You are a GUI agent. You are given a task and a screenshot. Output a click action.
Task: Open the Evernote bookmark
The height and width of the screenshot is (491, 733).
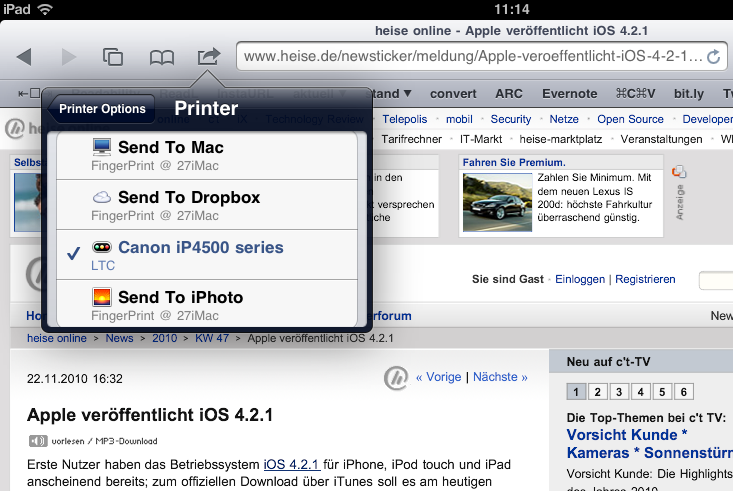pyautogui.click(x=569, y=94)
